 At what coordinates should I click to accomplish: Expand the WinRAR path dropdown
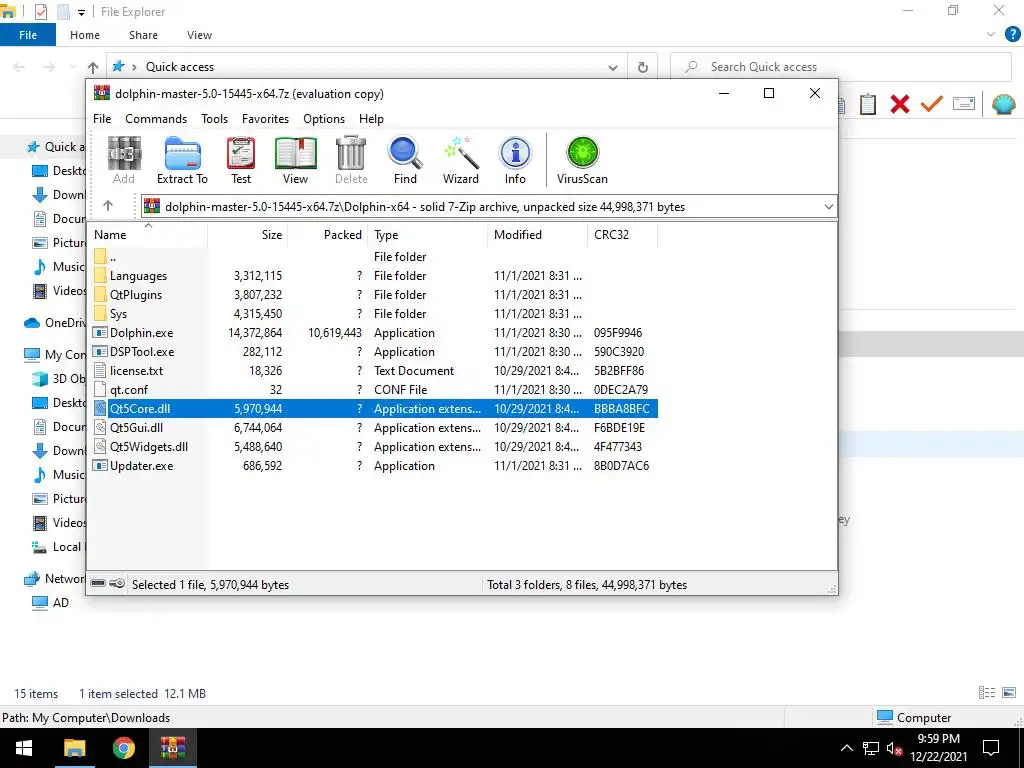point(828,207)
